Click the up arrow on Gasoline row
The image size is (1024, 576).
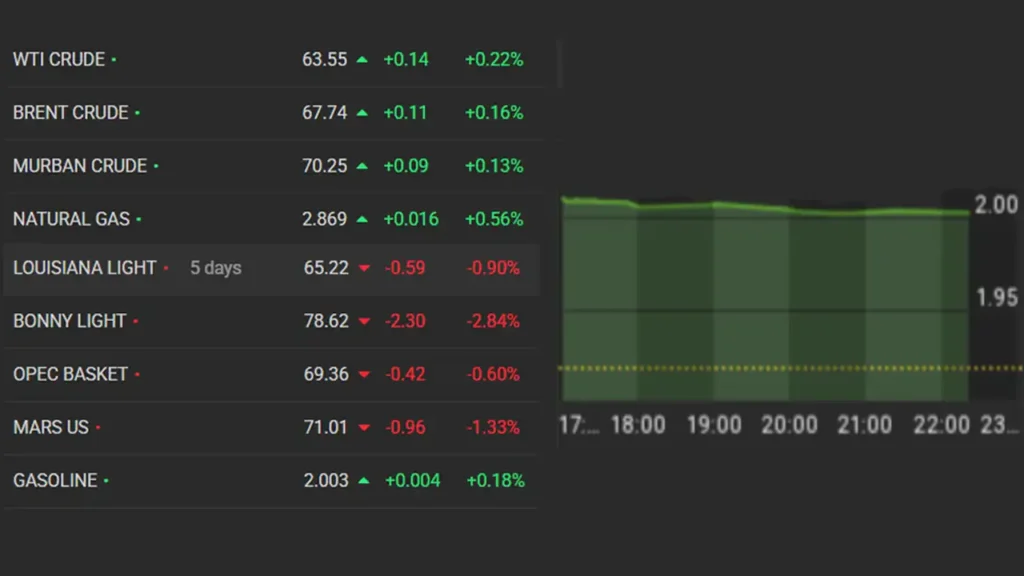pyautogui.click(x=364, y=481)
